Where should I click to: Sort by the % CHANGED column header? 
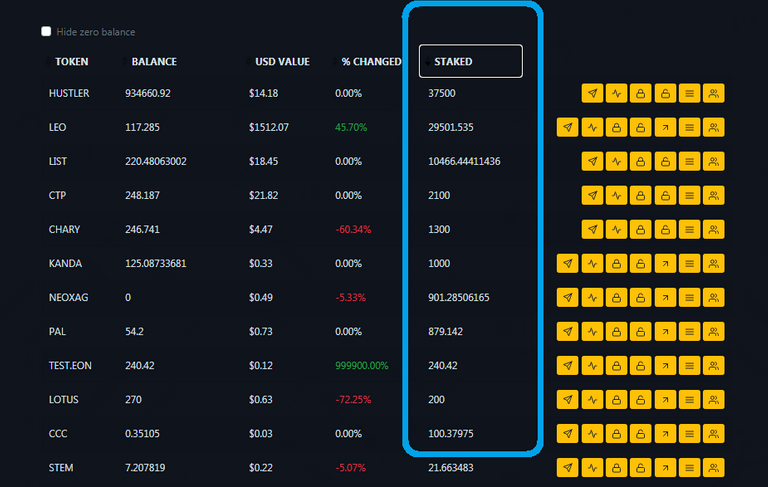[371, 62]
